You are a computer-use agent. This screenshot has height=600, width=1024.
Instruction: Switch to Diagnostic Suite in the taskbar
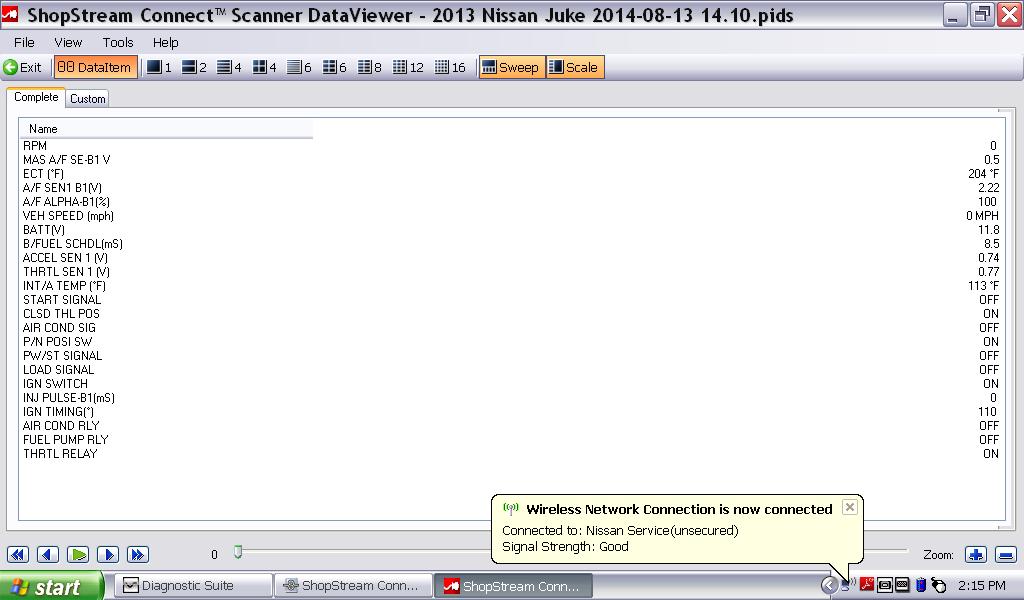click(x=194, y=586)
